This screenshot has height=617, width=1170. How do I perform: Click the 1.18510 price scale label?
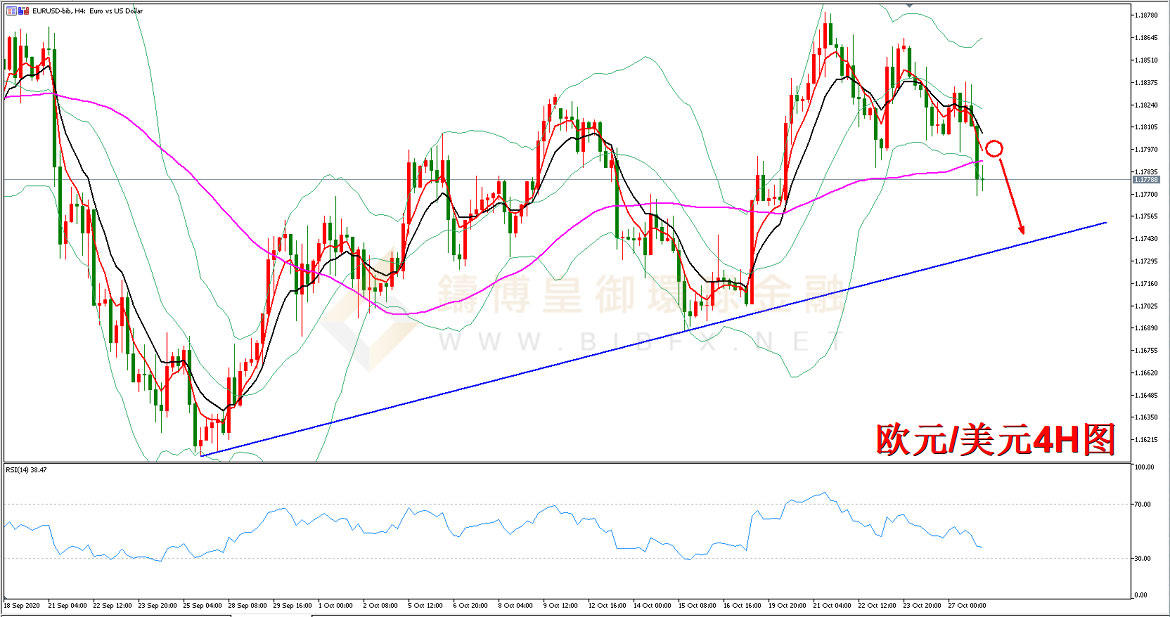click(1146, 60)
